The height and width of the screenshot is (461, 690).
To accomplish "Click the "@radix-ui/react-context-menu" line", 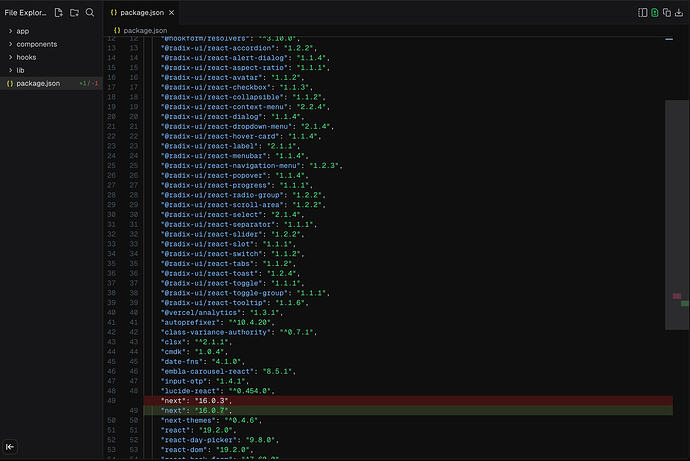I will (x=245, y=107).
